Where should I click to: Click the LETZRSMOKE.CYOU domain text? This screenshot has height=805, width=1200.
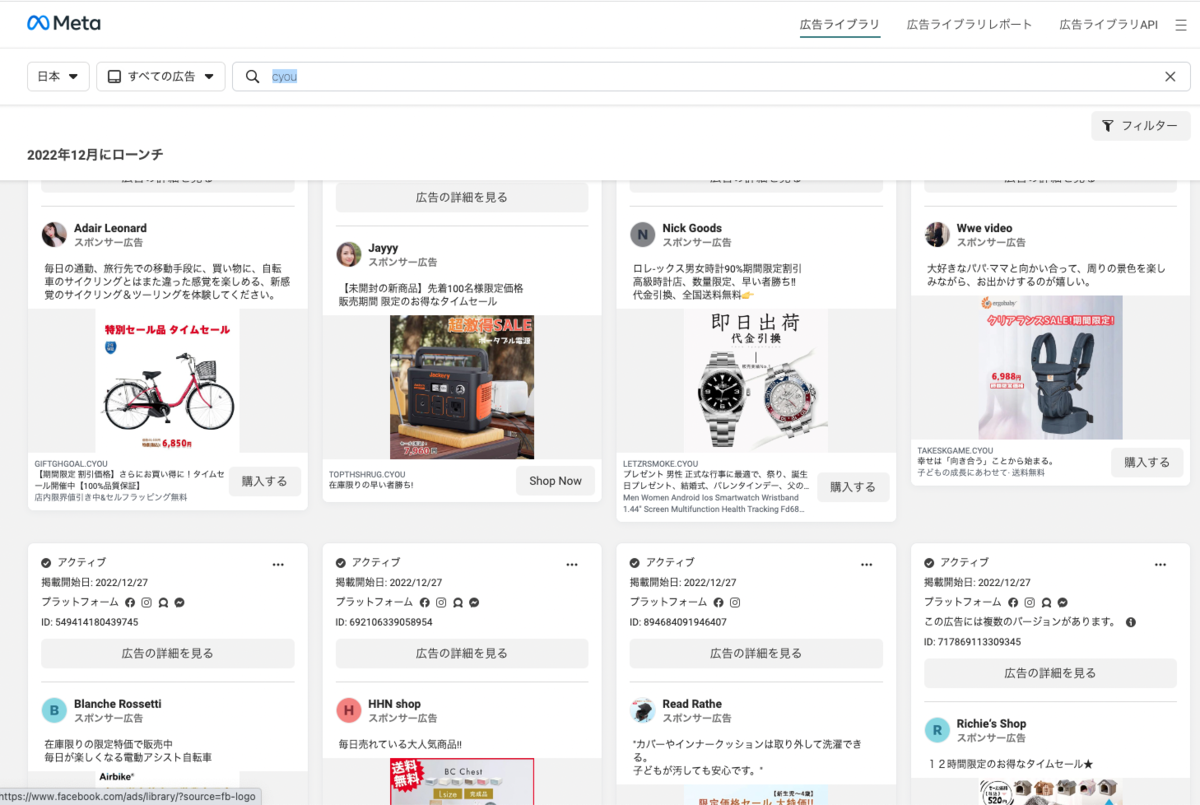pyautogui.click(x=660, y=464)
